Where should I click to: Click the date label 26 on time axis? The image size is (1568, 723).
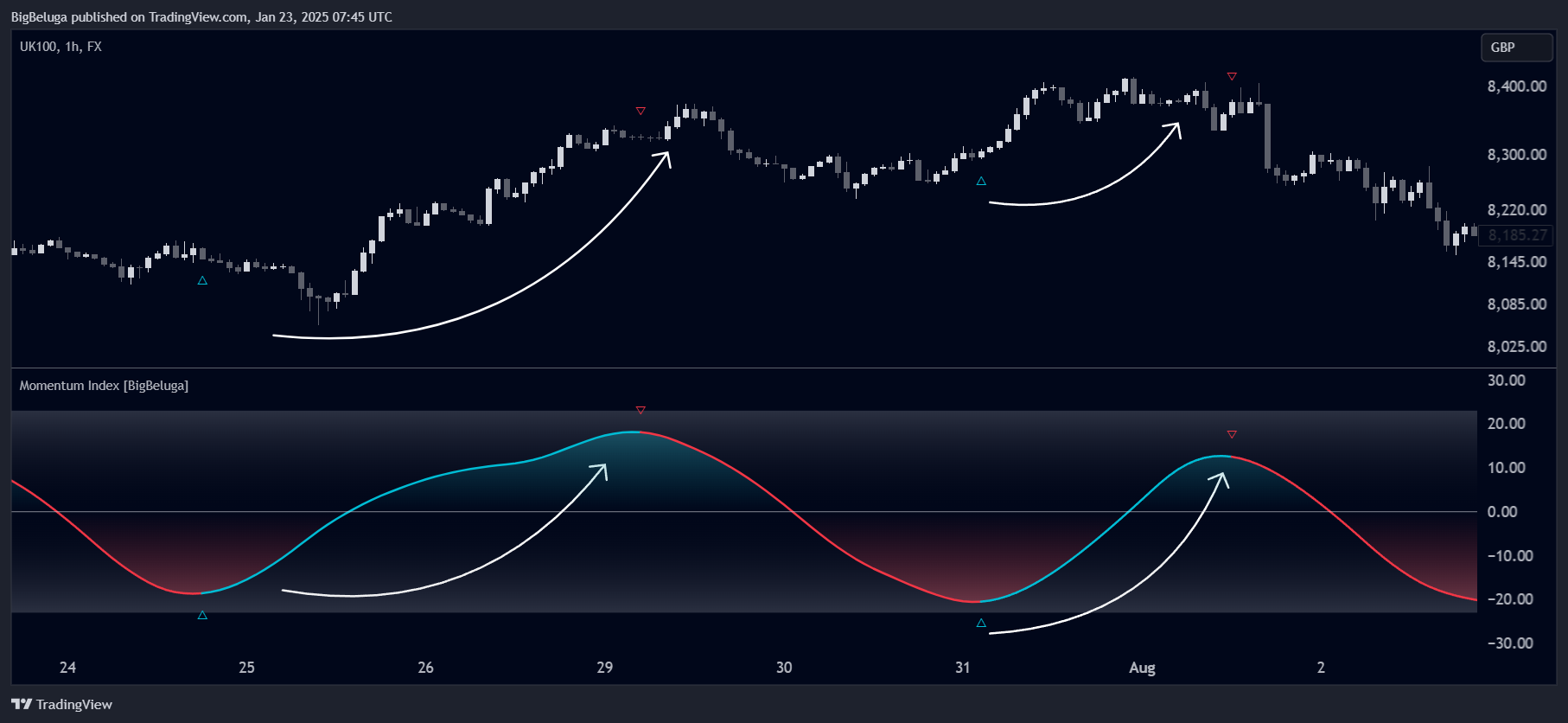coord(425,668)
